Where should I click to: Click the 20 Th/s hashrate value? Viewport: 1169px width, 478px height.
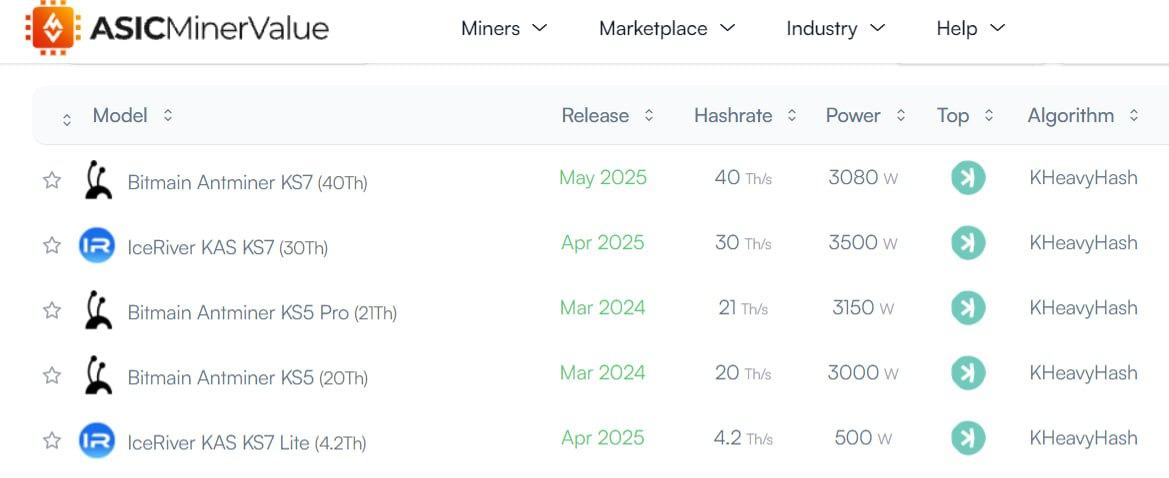click(743, 372)
